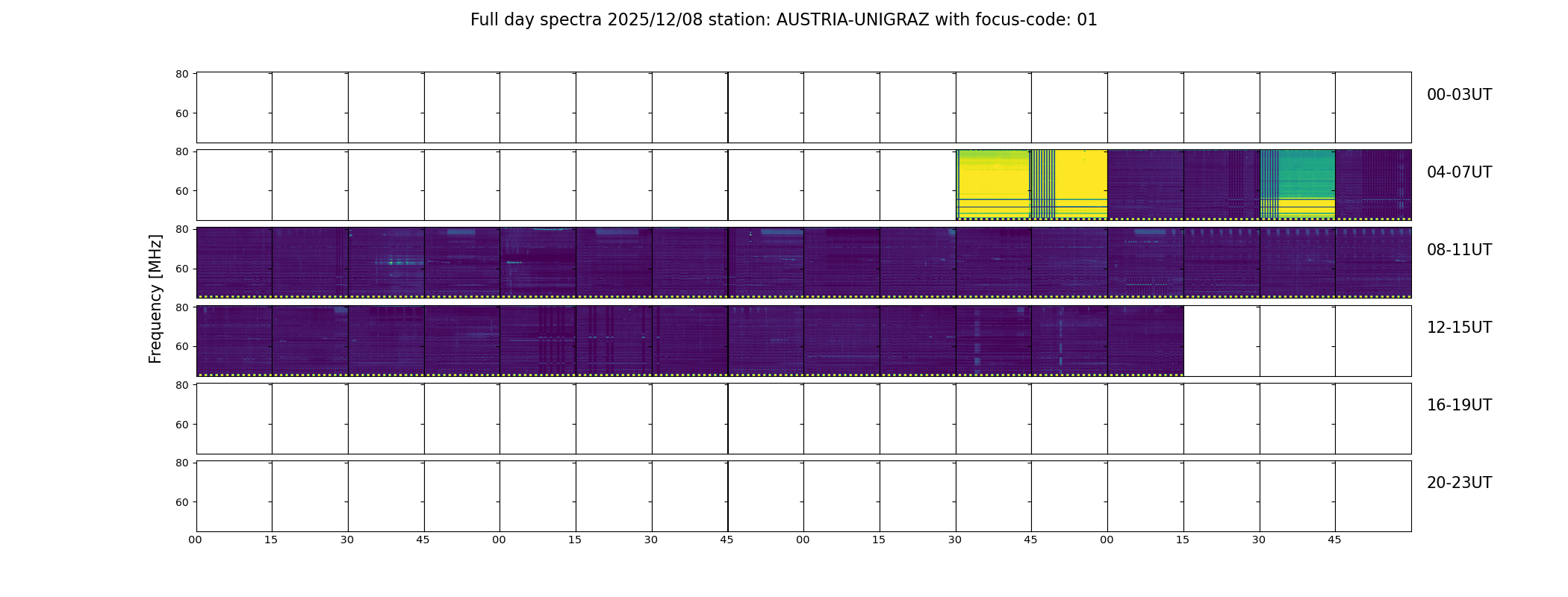Click the 60 tick label of the 12-15UT row
Image resolution: width=1568 pixels, height=597 pixels.
click(x=181, y=346)
